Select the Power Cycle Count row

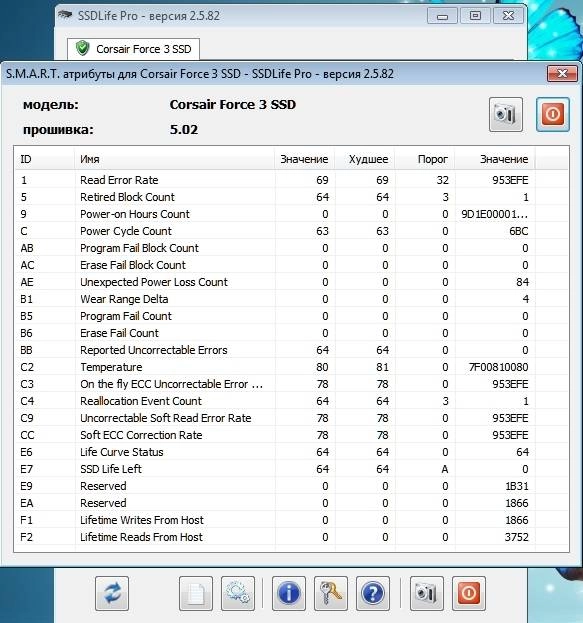(291, 231)
